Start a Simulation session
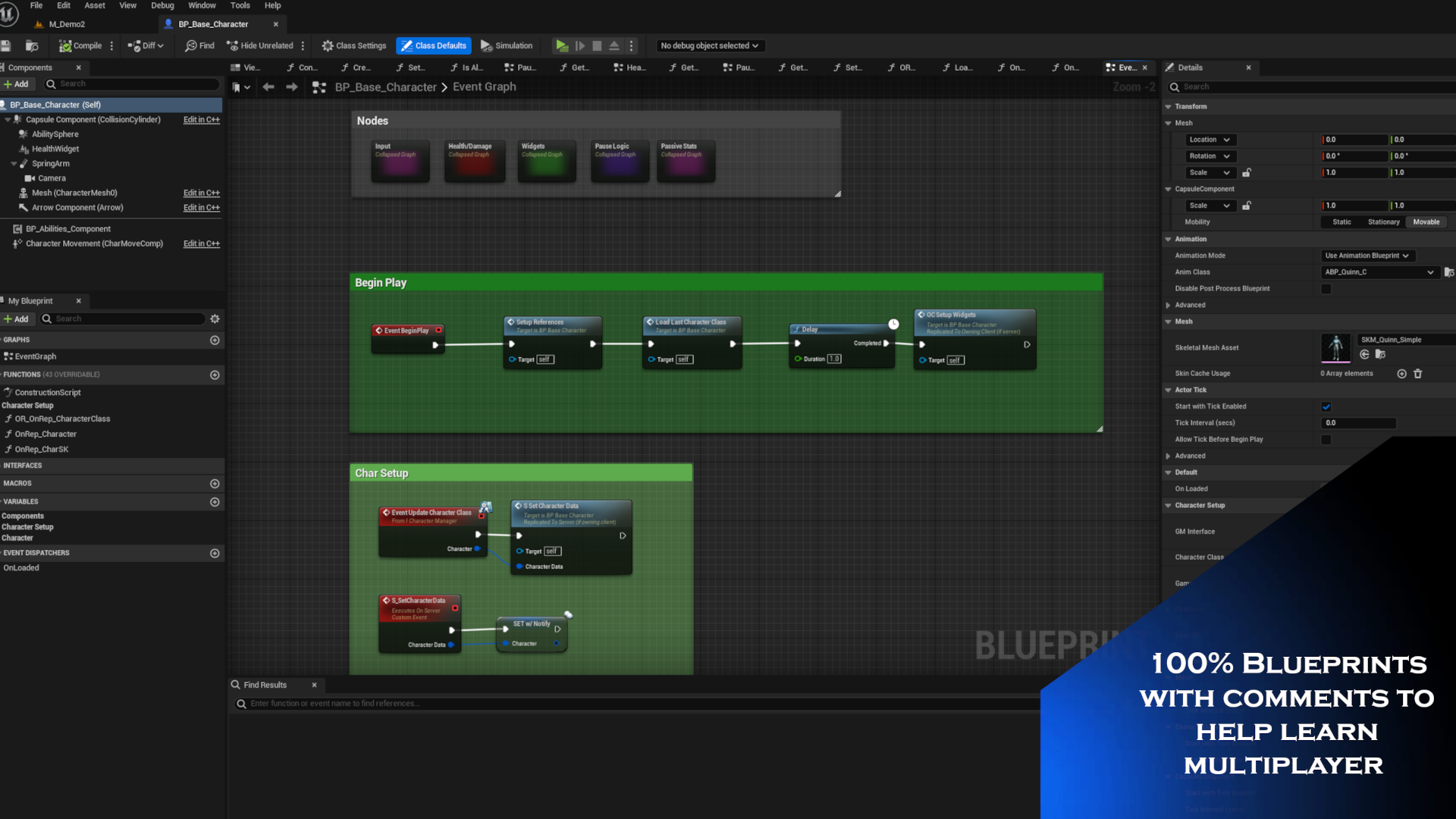Viewport: 1456px width, 819px height. point(507,45)
